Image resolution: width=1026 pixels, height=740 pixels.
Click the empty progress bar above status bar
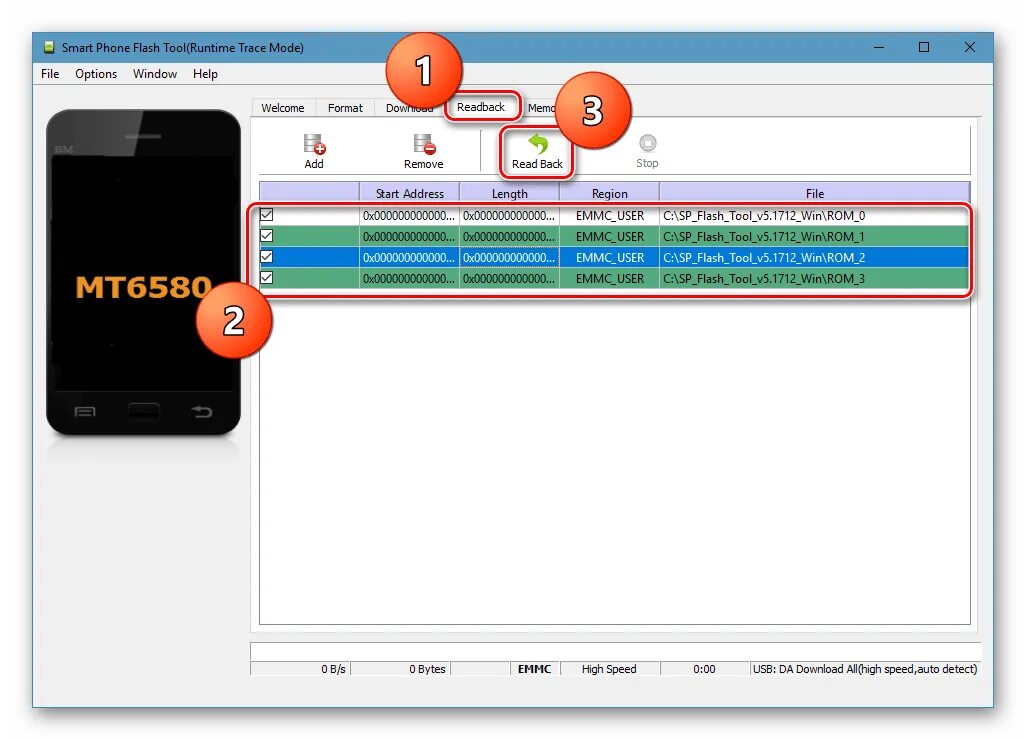(x=615, y=651)
